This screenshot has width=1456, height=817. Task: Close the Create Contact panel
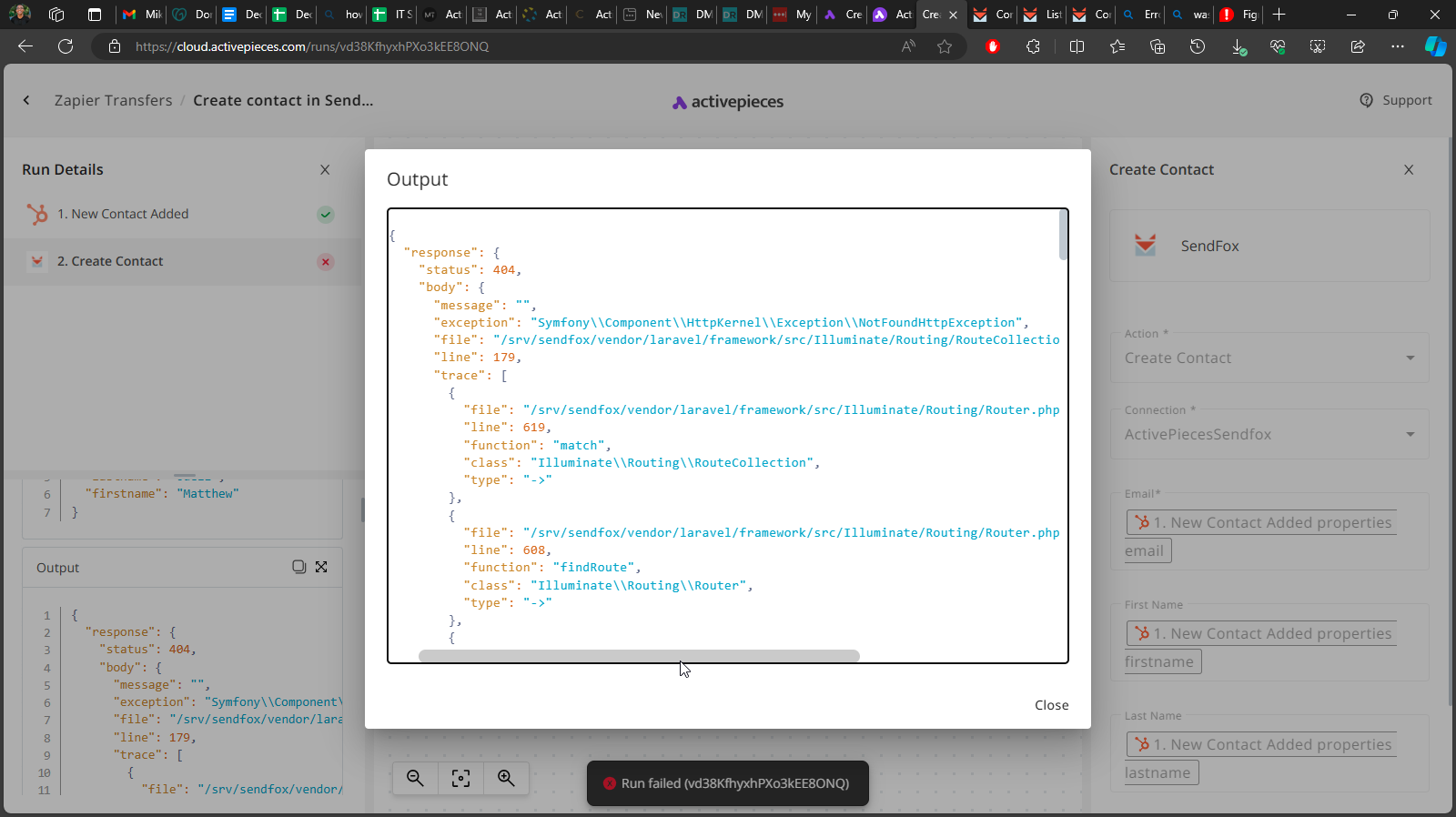click(1409, 170)
